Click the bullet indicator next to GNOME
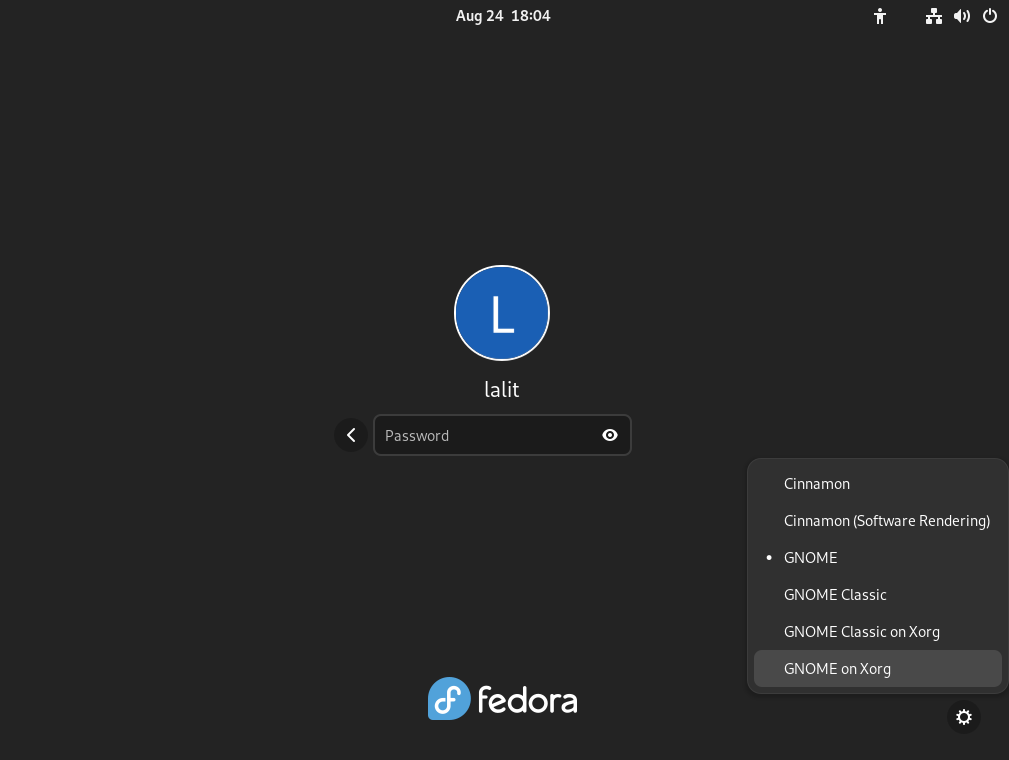Image resolution: width=1009 pixels, height=760 pixels. point(768,557)
